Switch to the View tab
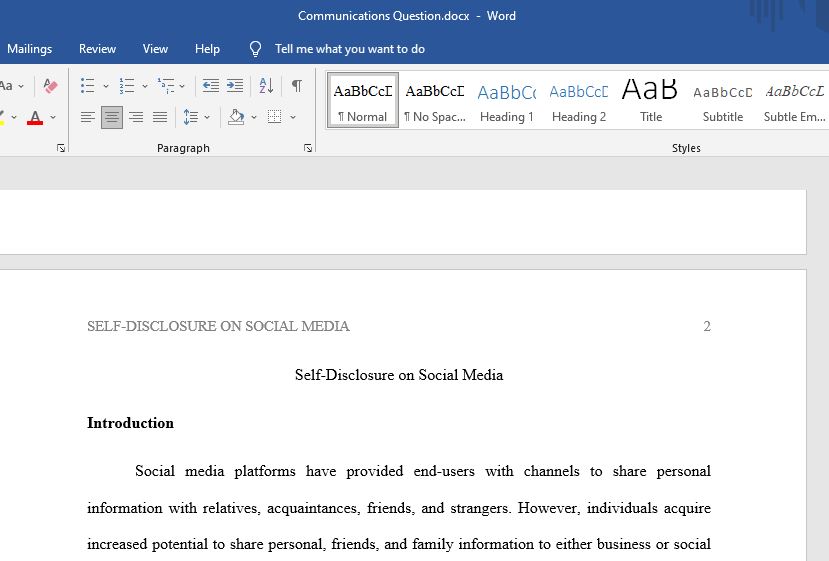829x561 pixels. [155, 49]
